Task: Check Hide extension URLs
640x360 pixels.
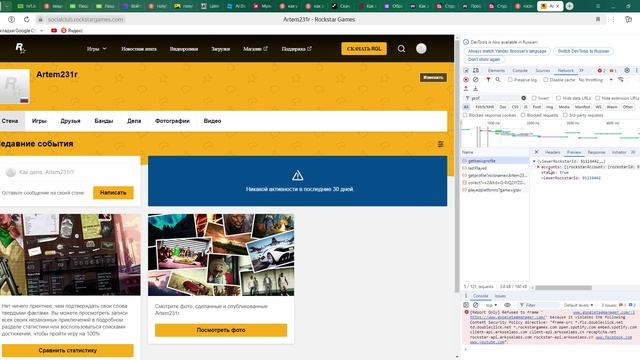Action: 598,98
